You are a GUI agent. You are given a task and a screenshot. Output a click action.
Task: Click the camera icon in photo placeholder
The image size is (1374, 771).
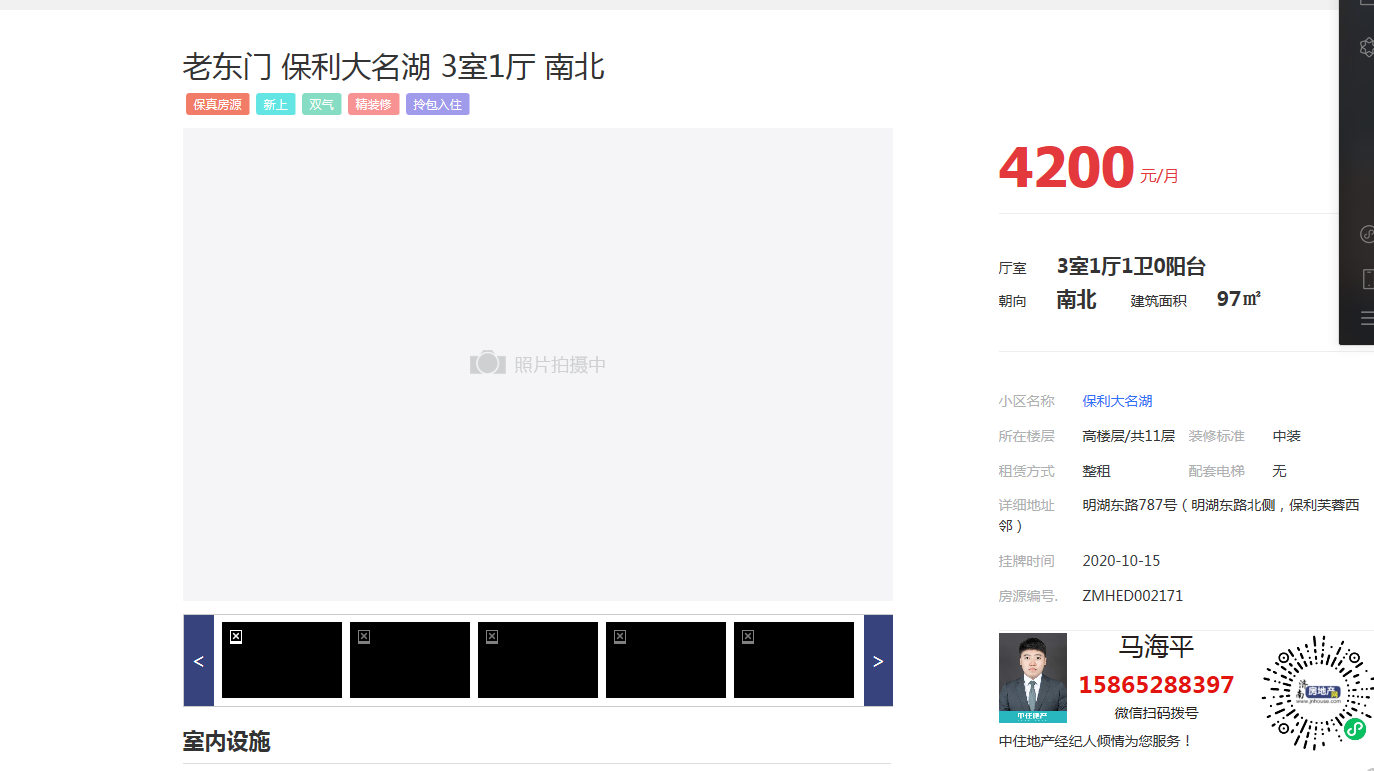488,363
